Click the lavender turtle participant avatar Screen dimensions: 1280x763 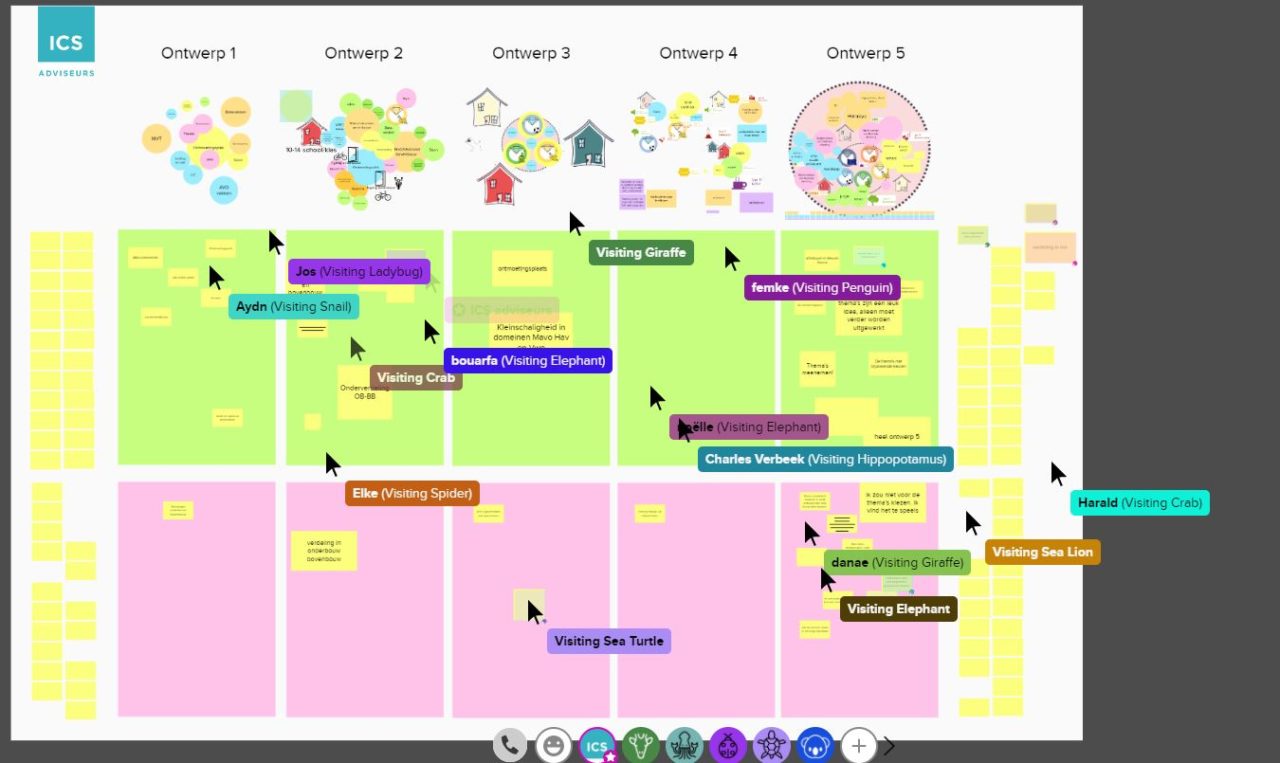771,745
